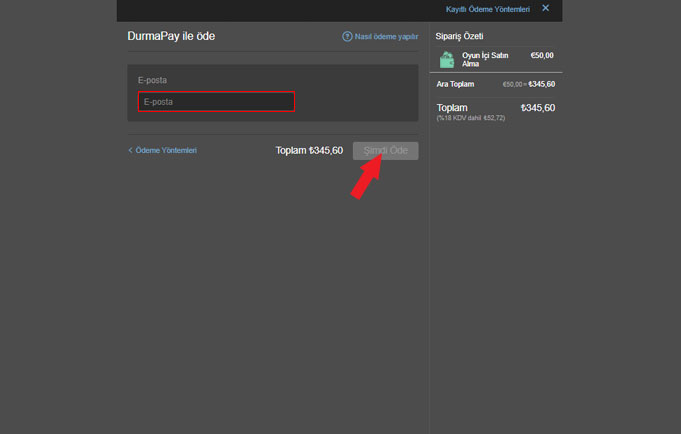This screenshot has width=681, height=434.
Task: Click the Ara Toplam currency conversion amount
Action: point(528,84)
